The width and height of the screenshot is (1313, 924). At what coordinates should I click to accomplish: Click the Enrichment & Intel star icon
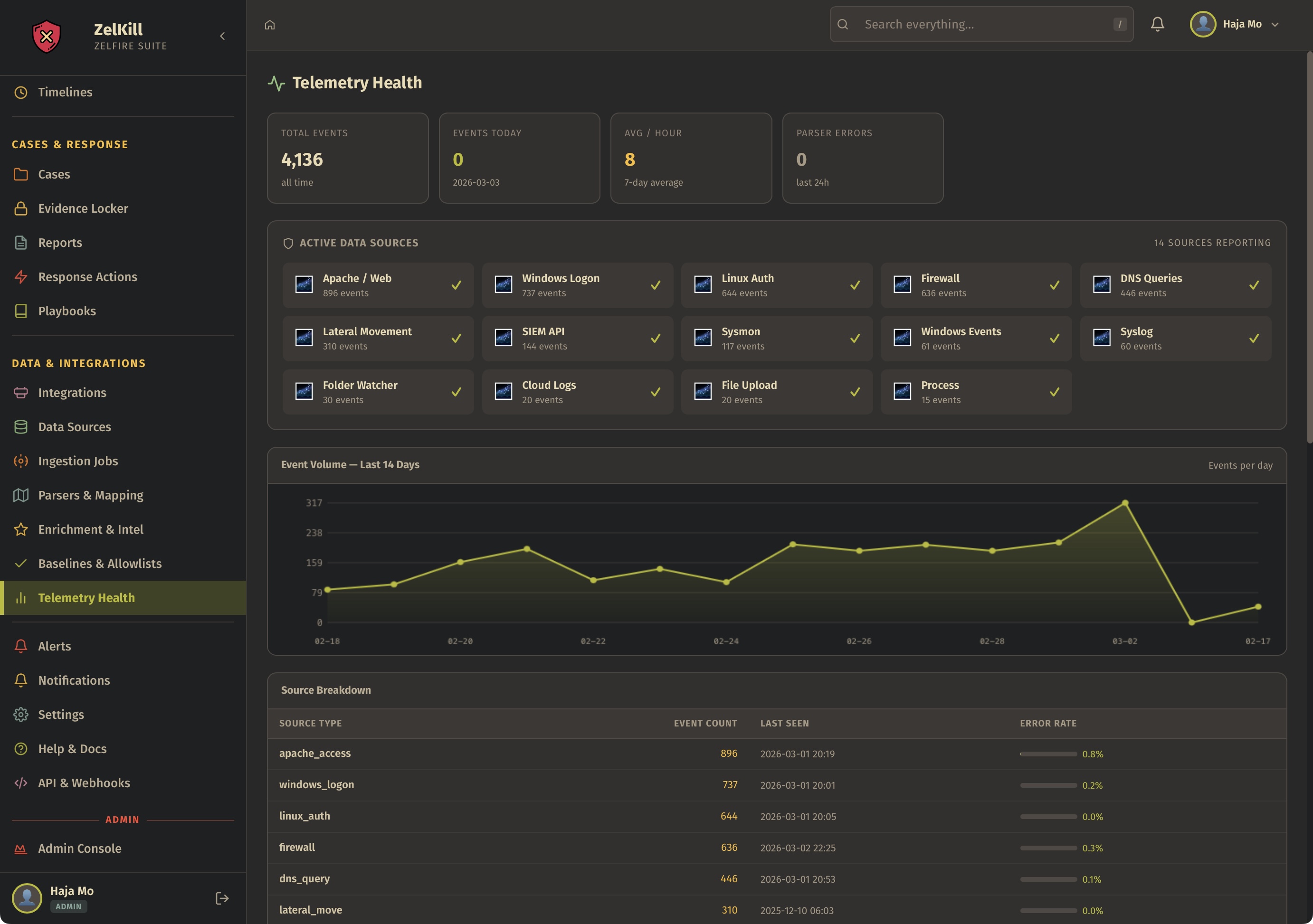pos(21,530)
